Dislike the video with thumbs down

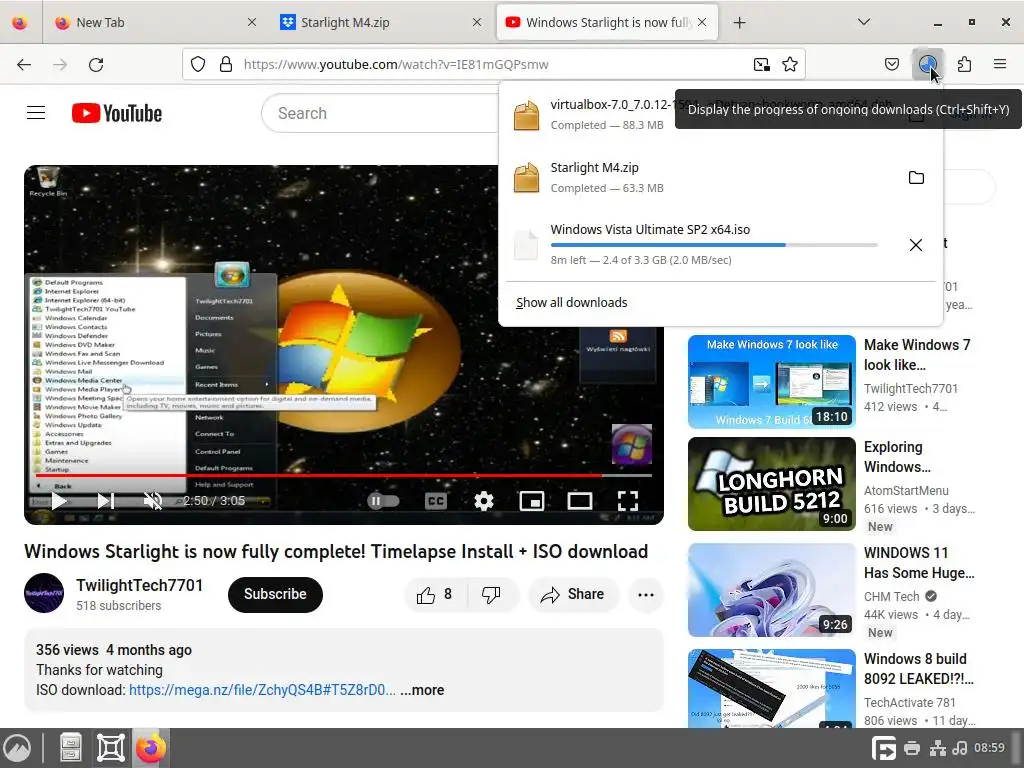(491, 594)
